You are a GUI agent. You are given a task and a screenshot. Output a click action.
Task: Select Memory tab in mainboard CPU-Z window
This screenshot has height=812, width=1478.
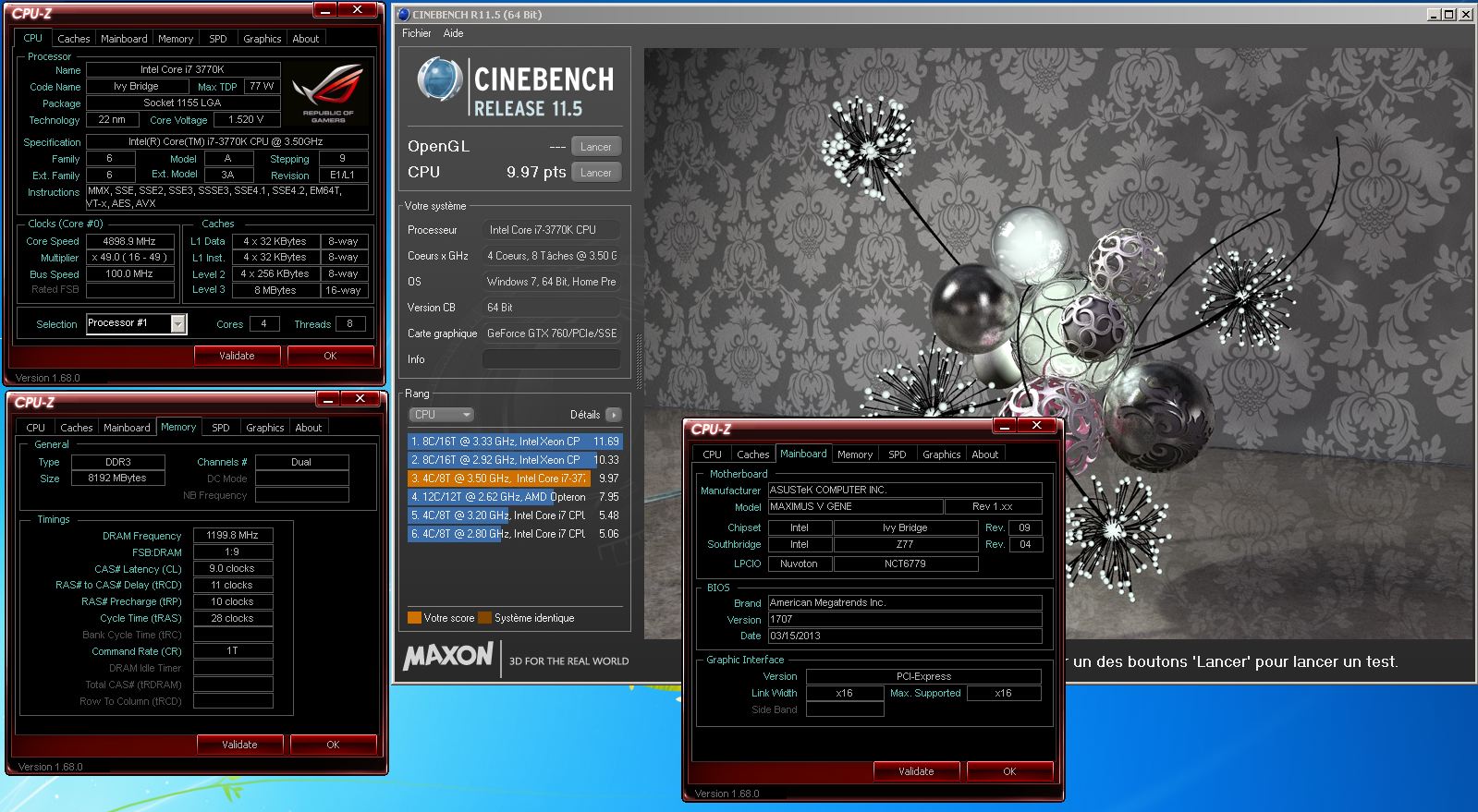coord(855,454)
